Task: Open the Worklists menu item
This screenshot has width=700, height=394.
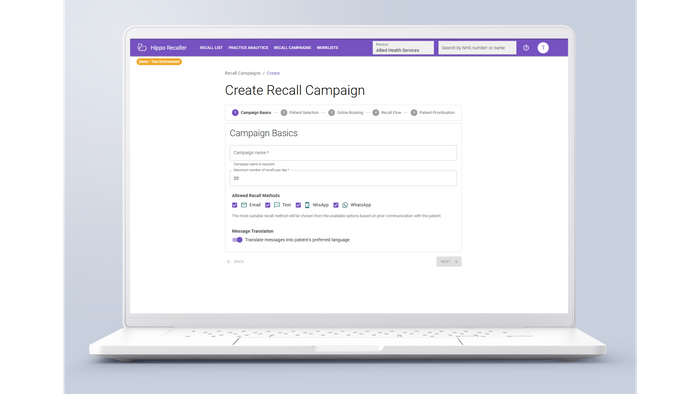Action: click(x=327, y=48)
